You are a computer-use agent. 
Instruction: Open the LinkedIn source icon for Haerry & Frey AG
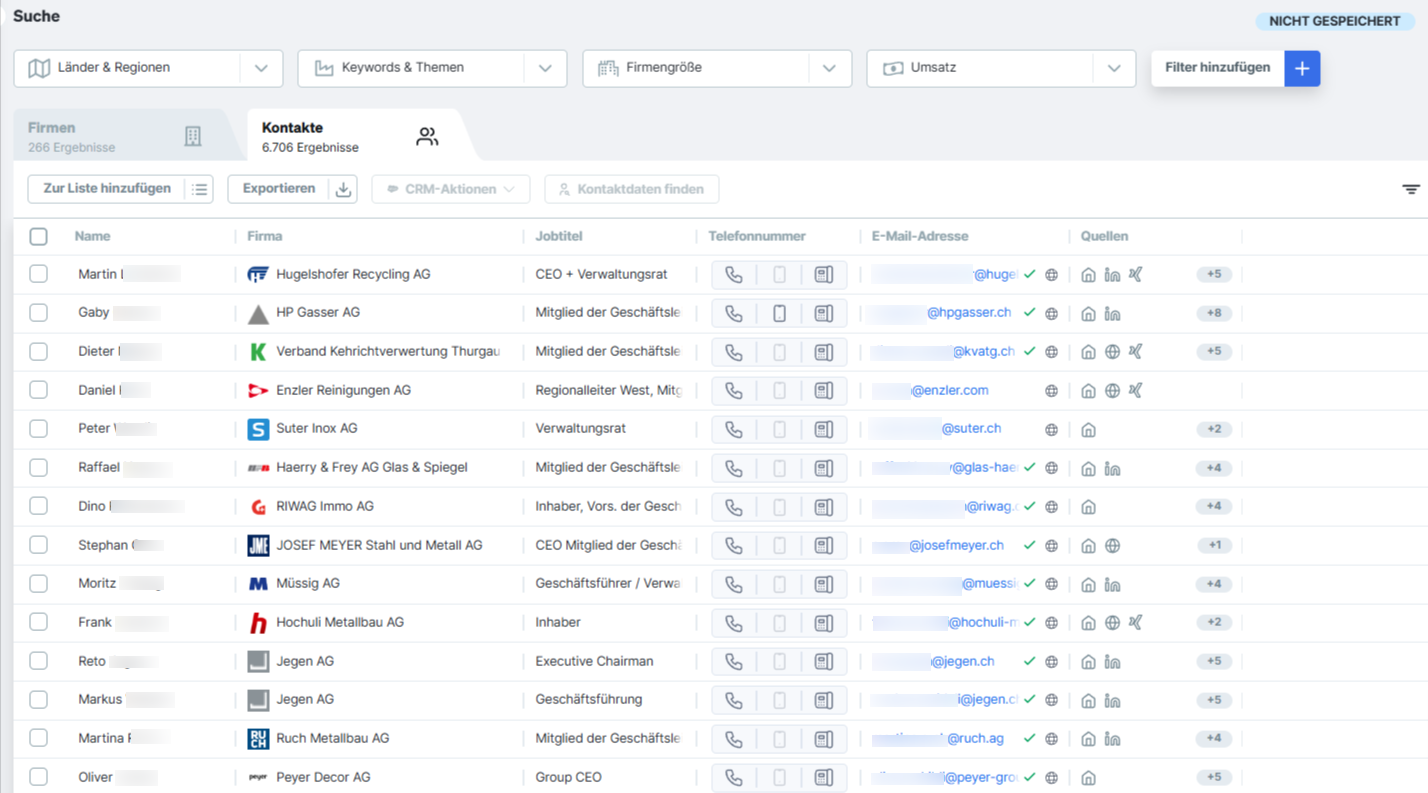1112,468
